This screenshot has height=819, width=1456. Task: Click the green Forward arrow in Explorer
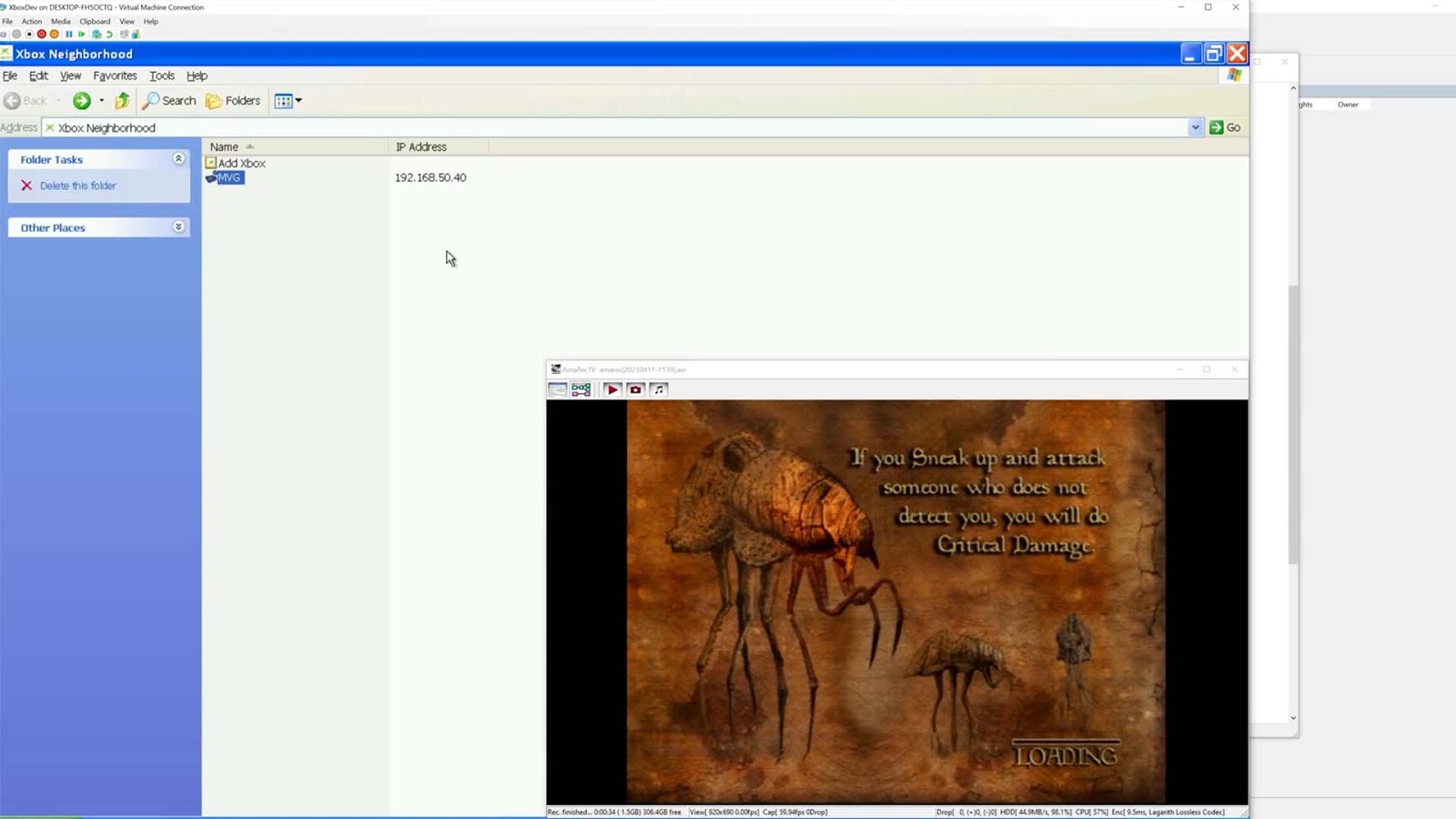[82, 101]
